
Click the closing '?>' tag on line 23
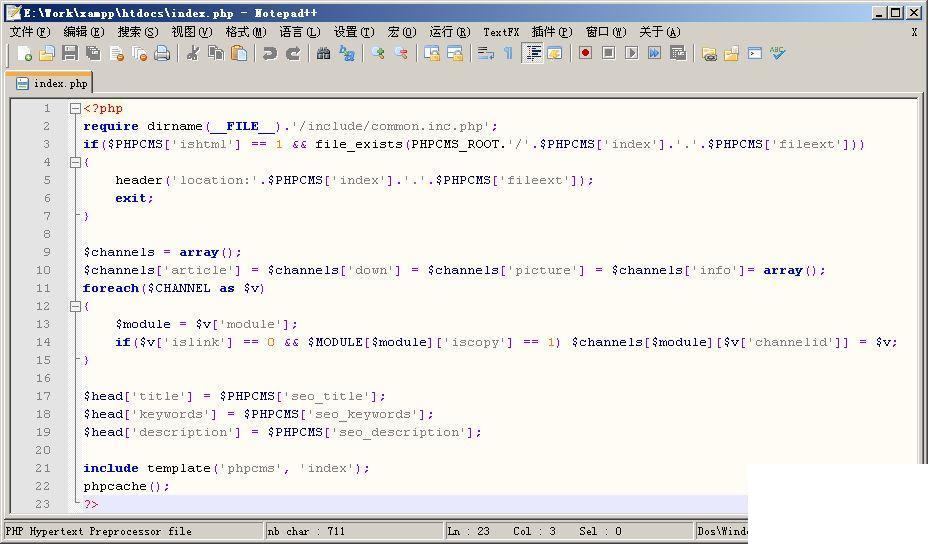(x=91, y=504)
